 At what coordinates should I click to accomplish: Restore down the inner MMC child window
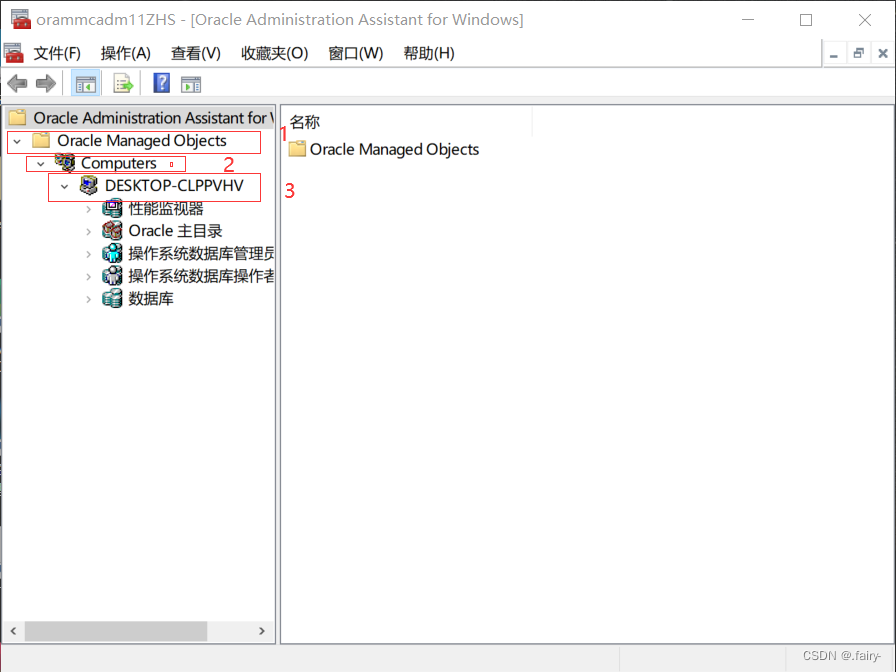pyautogui.click(x=858, y=54)
